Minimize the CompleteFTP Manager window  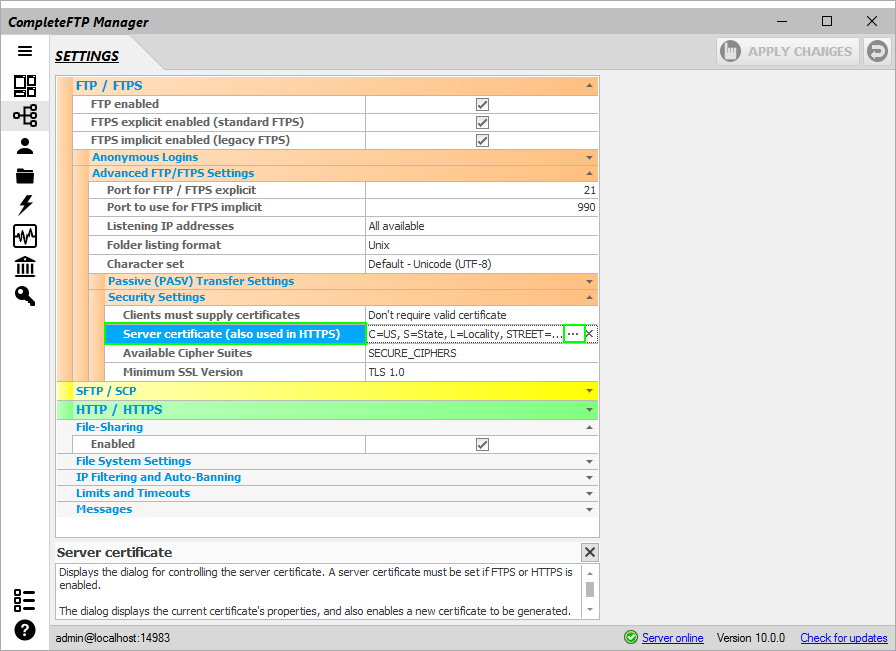782,21
